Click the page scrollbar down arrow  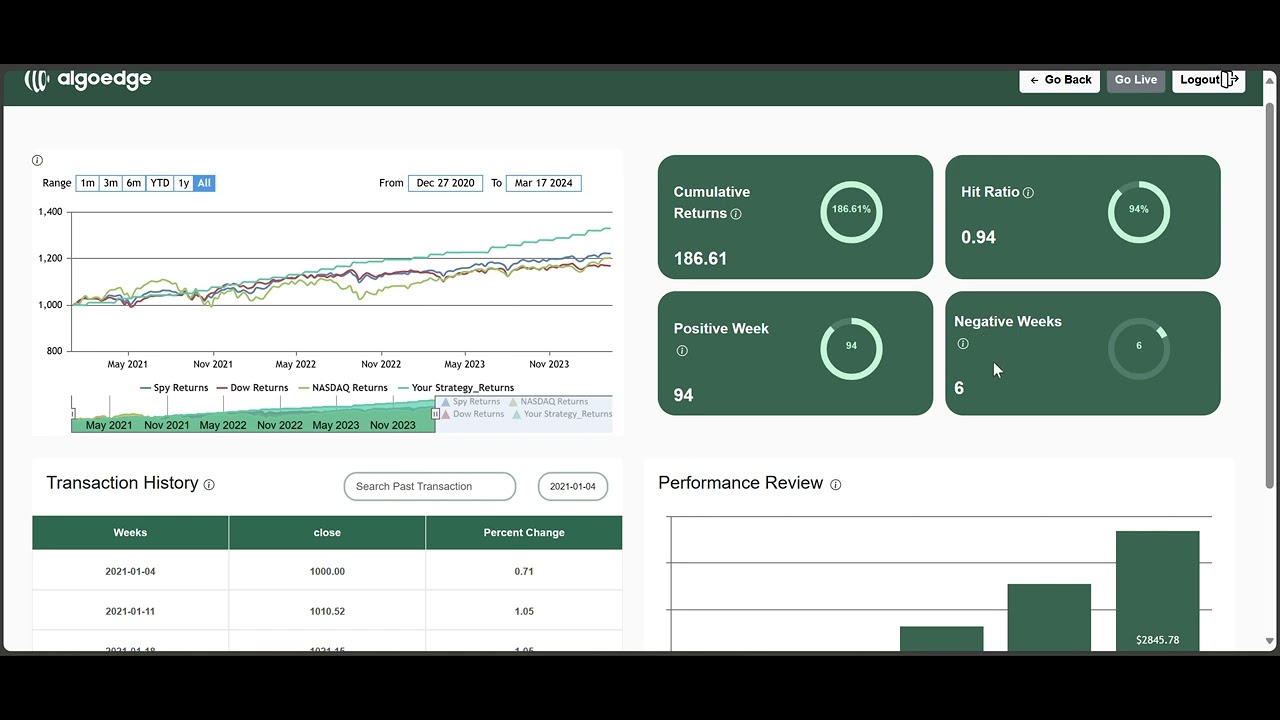tap(1270, 641)
